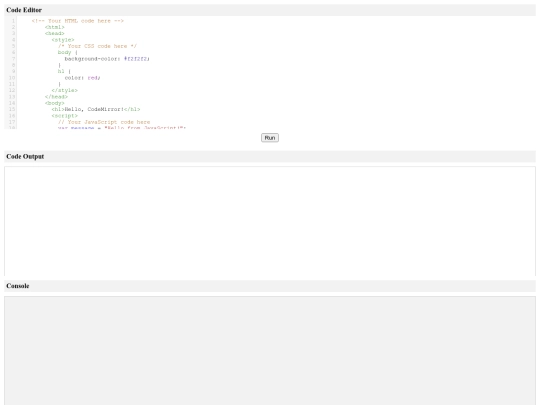Click line number 10 in the gutter
The width and height of the screenshot is (540, 405).
[12, 77]
